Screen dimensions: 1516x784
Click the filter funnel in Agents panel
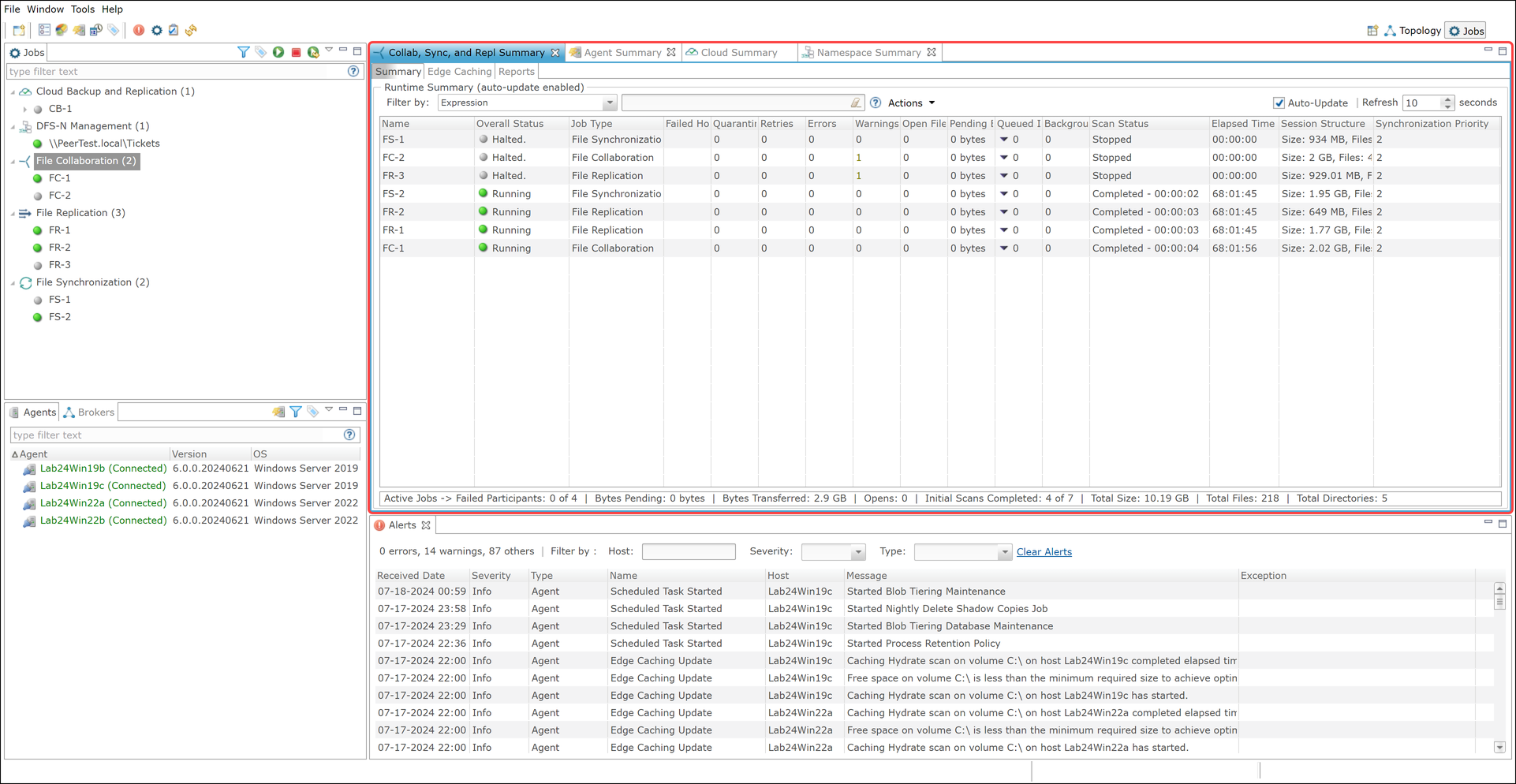(x=296, y=412)
